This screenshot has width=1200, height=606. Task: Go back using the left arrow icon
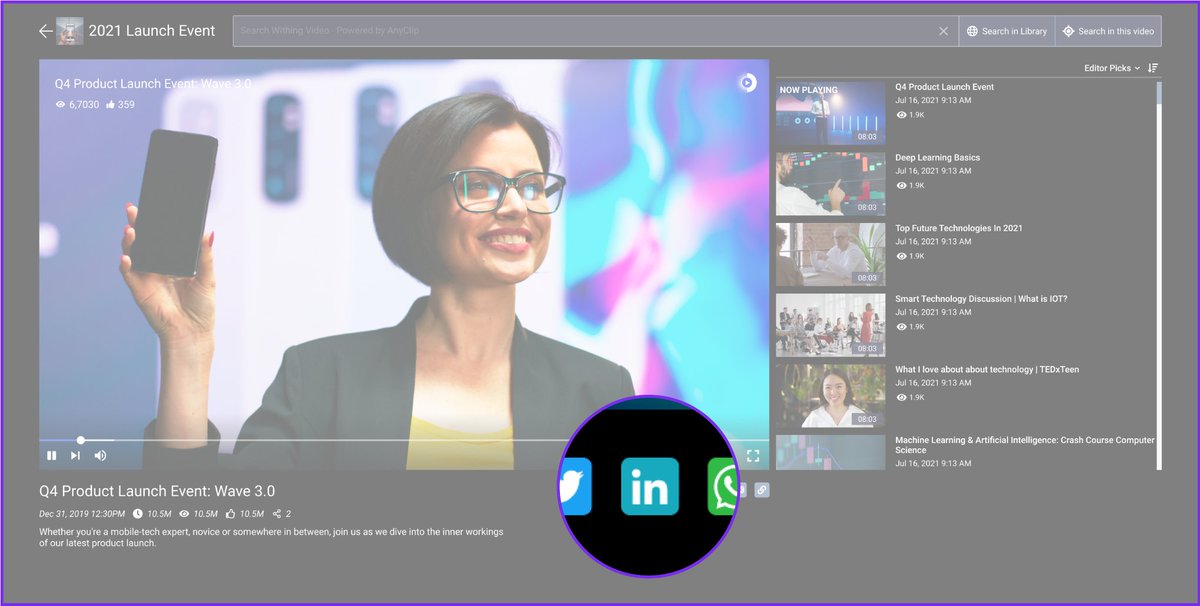click(45, 31)
